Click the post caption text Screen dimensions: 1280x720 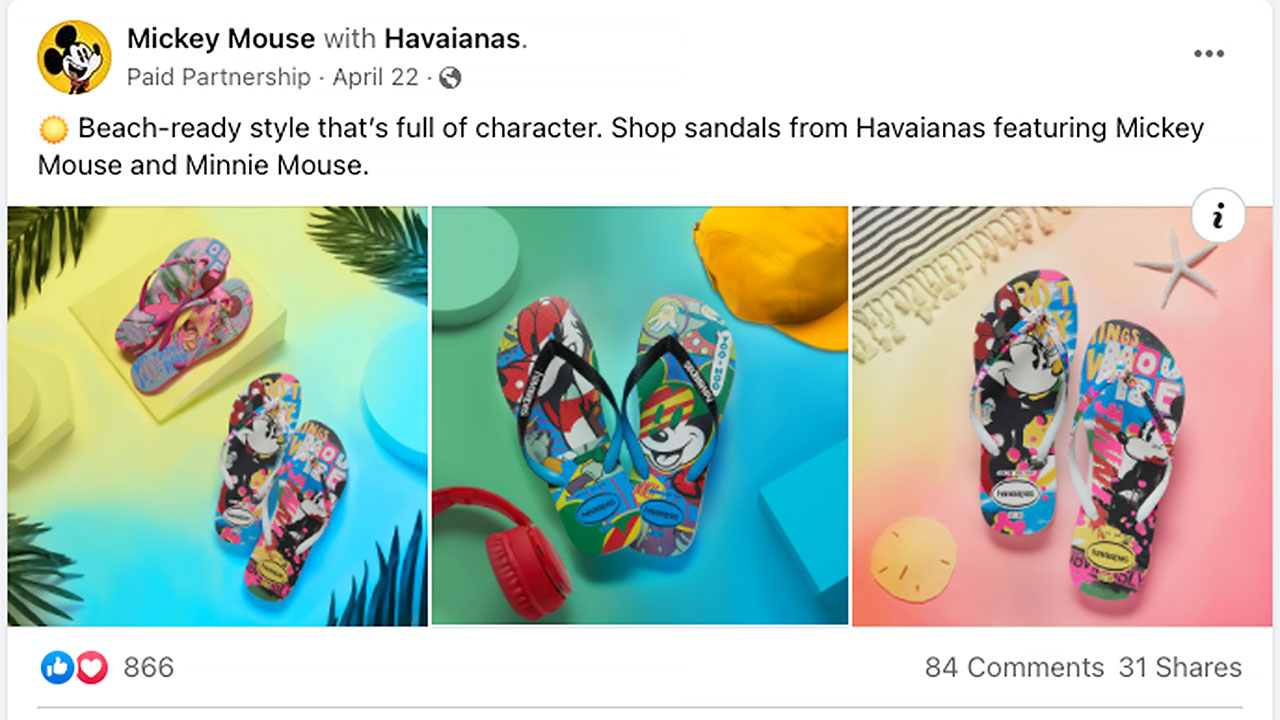point(621,146)
